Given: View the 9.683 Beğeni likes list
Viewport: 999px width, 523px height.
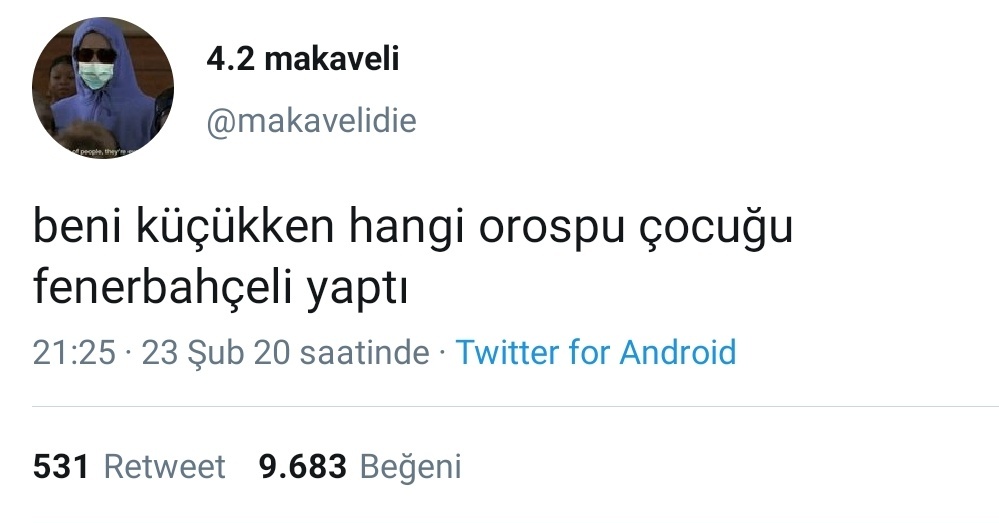Looking at the screenshot, I should coord(360,466).
